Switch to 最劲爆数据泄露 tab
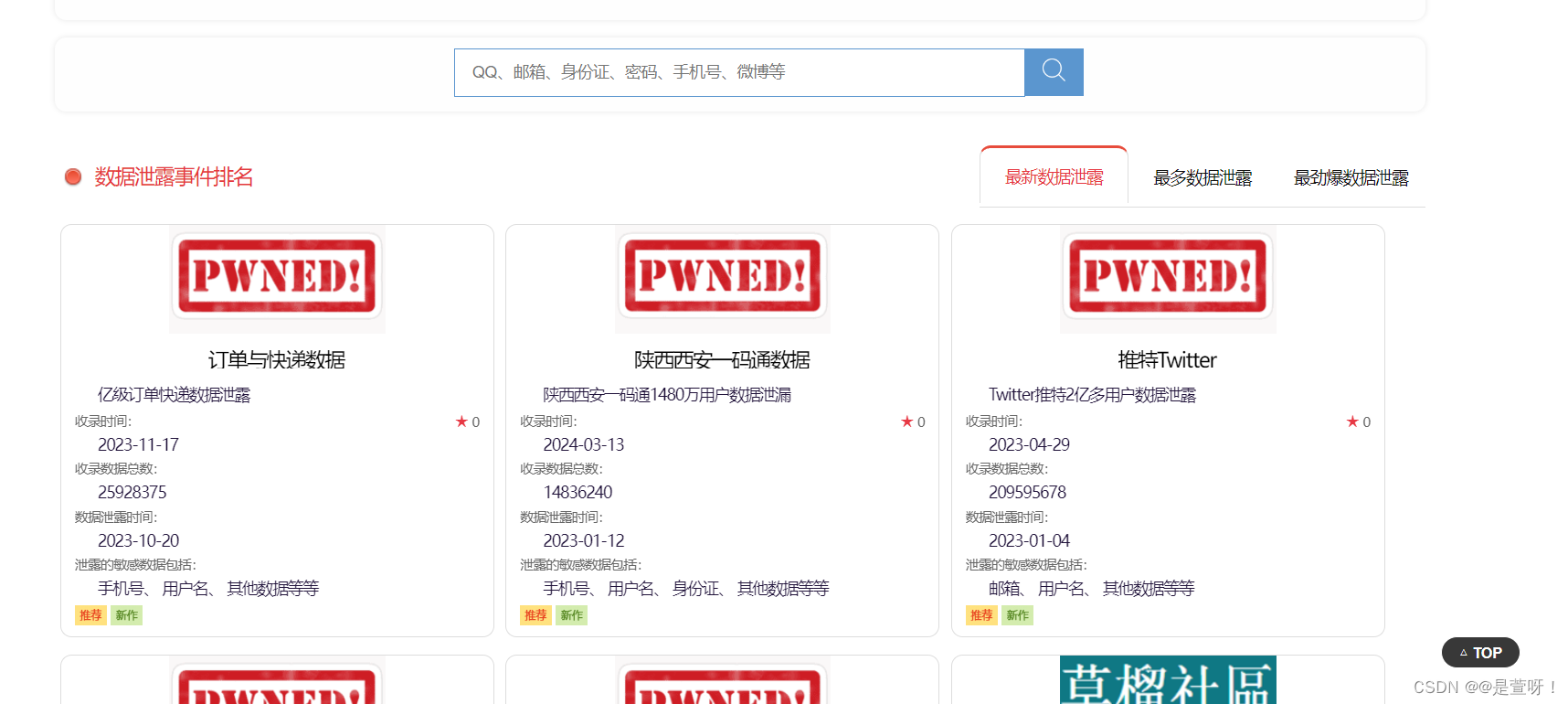Image resolution: width=1568 pixels, height=704 pixels. tap(1351, 177)
